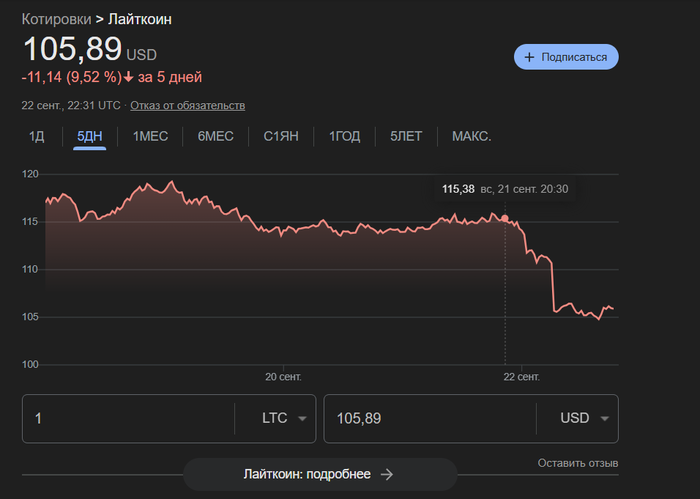Click arrow icon in Лайткоин: подробнее button
The height and width of the screenshot is (499, 700).
387,474
